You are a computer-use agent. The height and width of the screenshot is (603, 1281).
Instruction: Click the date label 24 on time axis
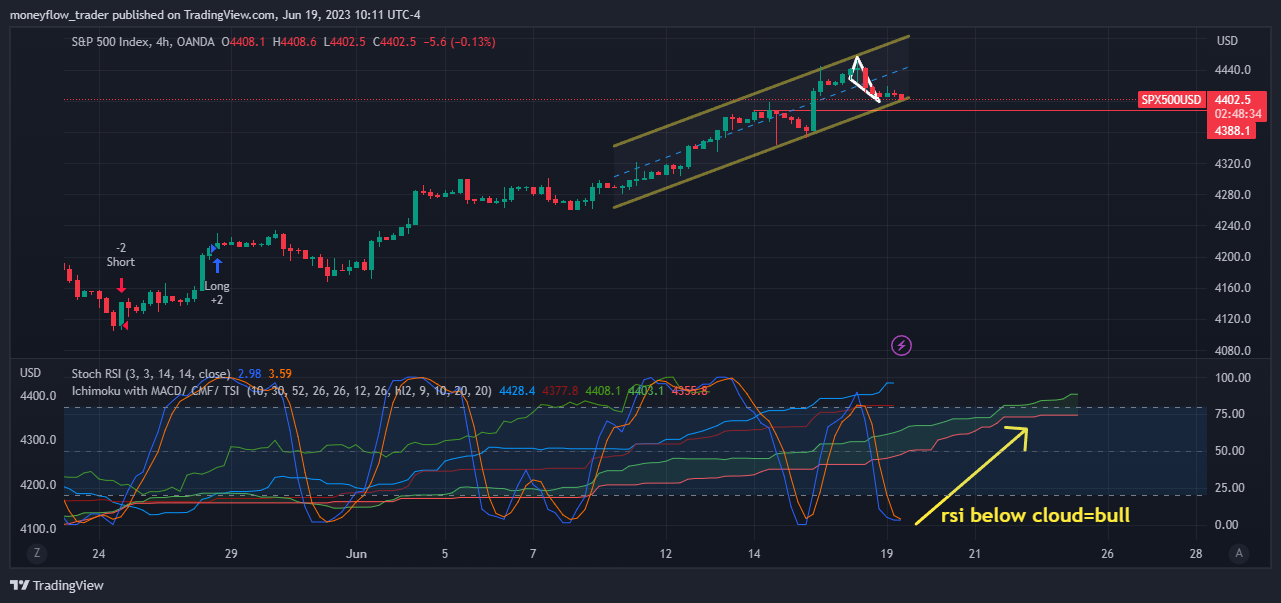click(x=98, y=553)
